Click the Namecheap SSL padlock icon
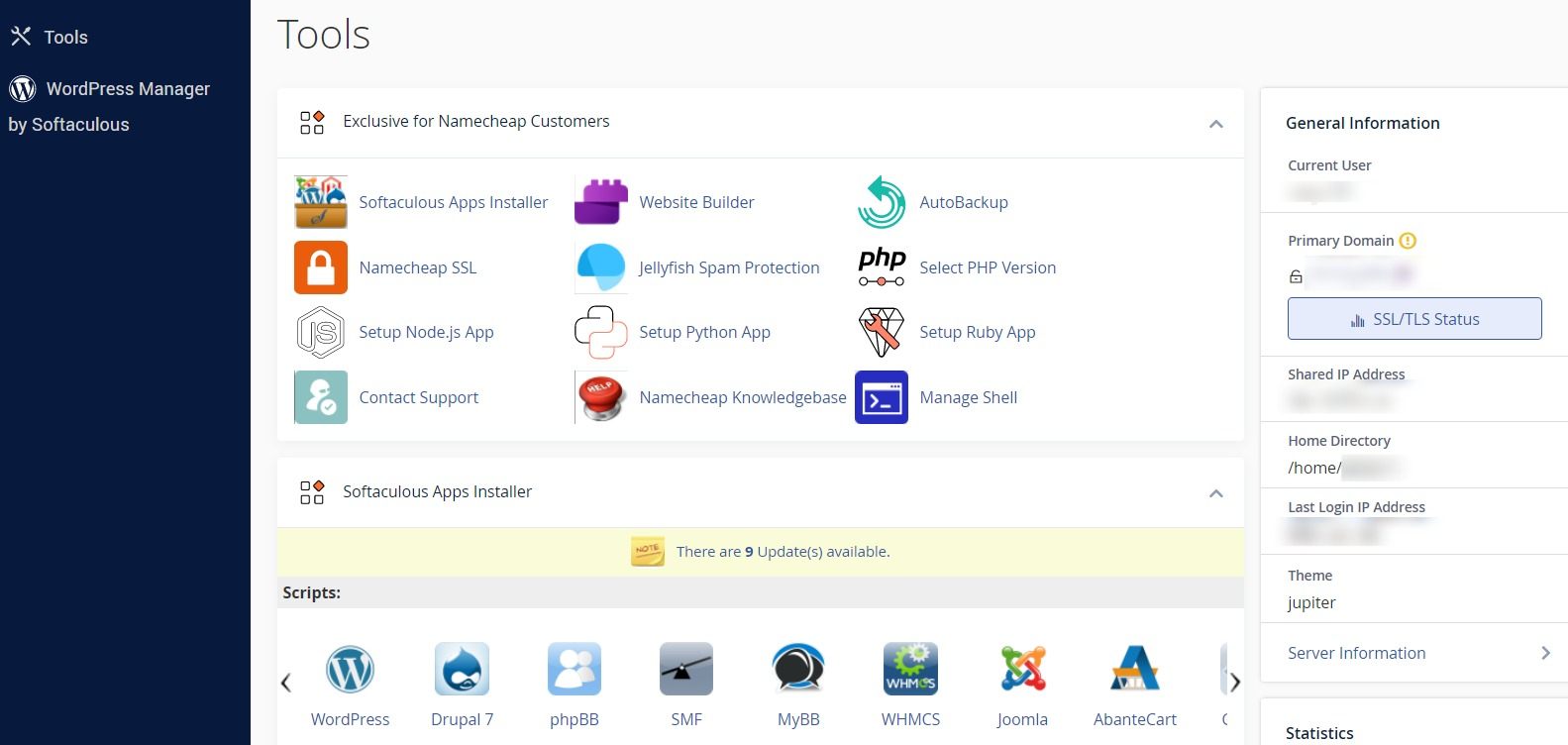The image size is (1568, 745). (321, 267)
